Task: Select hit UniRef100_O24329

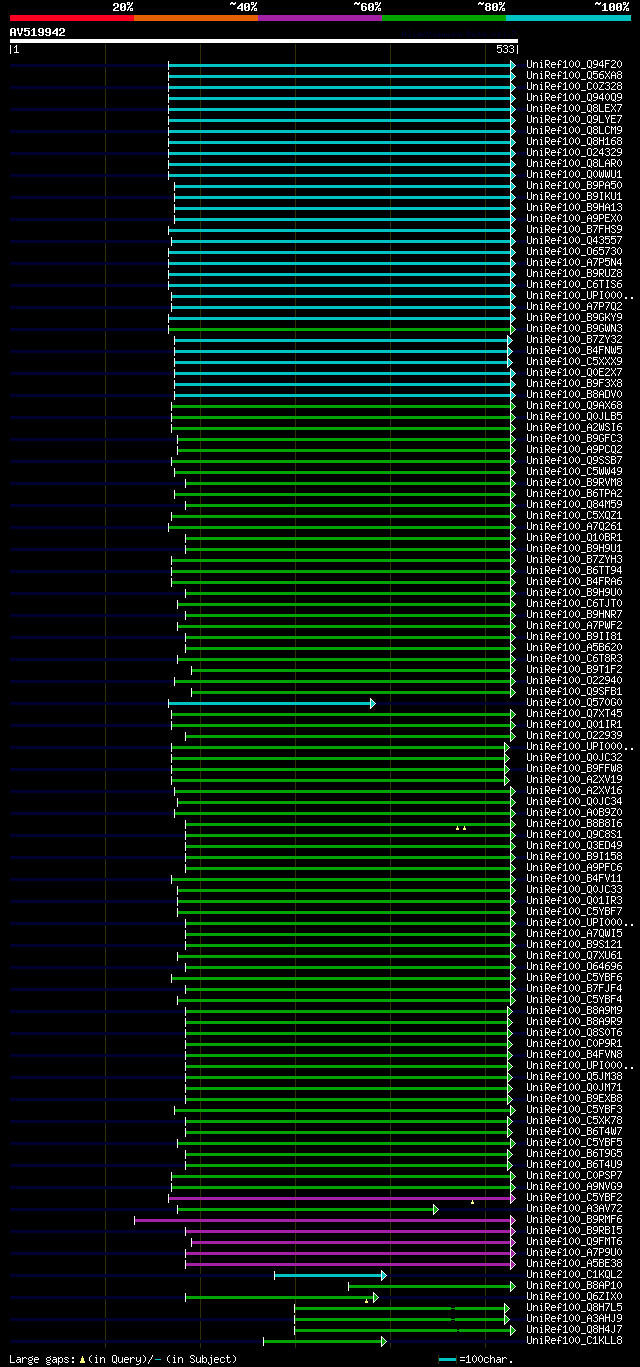Action: pos(574,152)
